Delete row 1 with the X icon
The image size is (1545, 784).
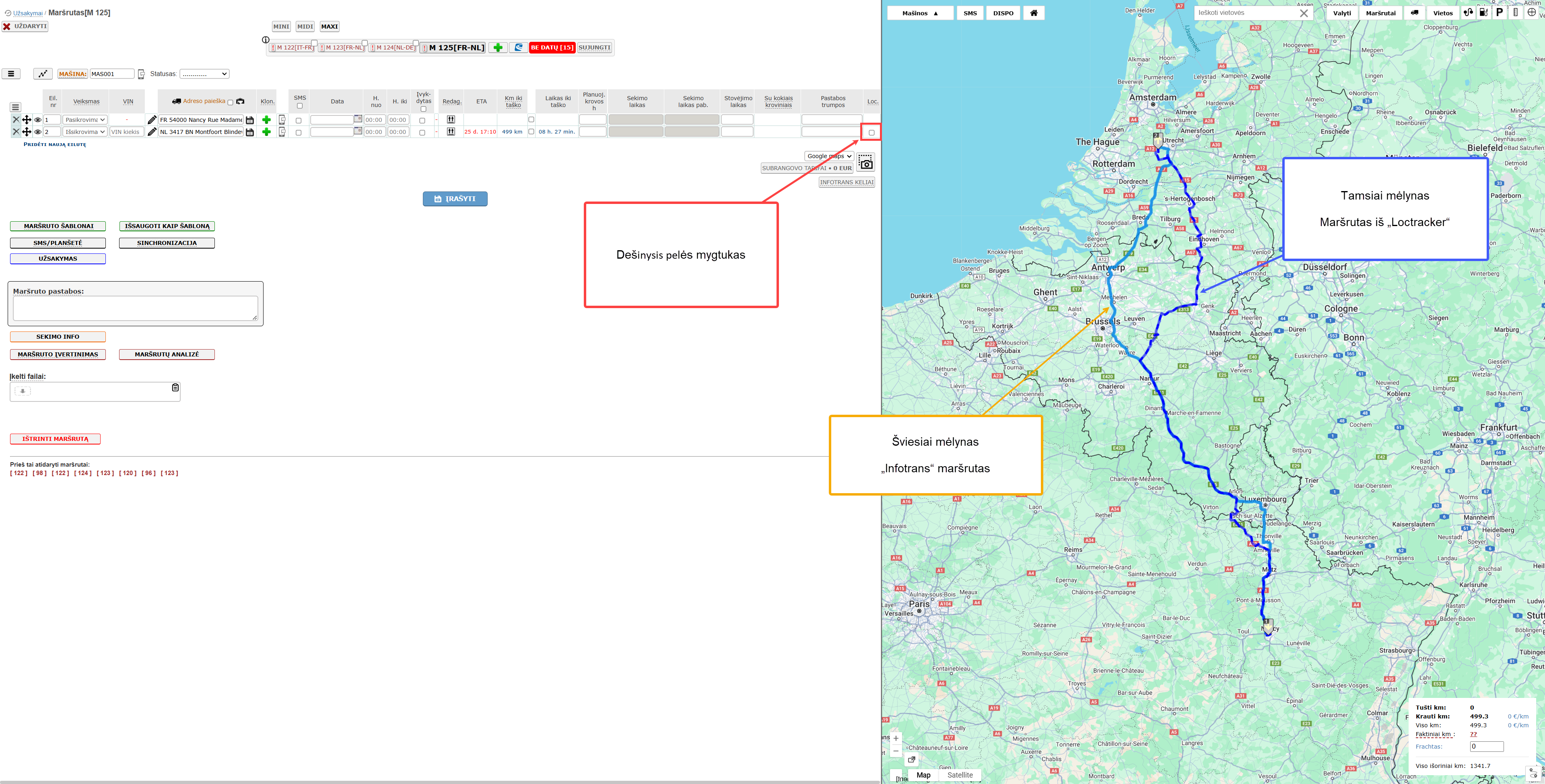click(x=16, y=120)
